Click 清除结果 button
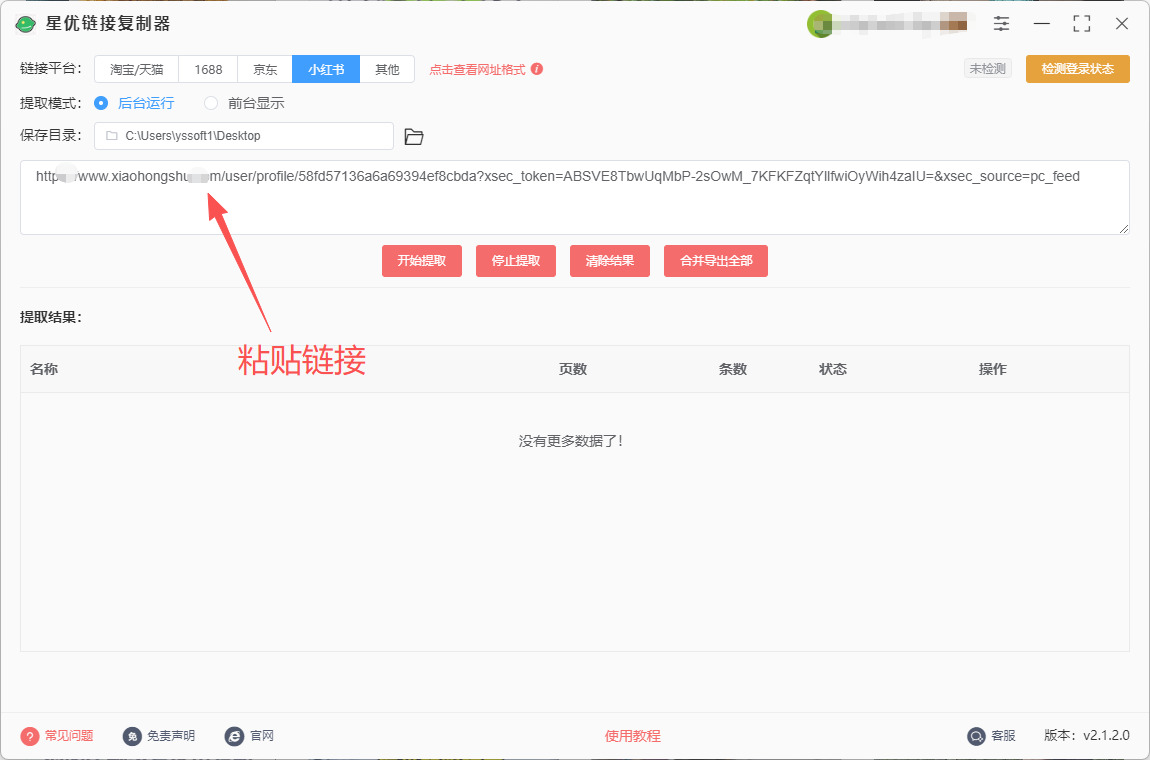 point(609,261)
